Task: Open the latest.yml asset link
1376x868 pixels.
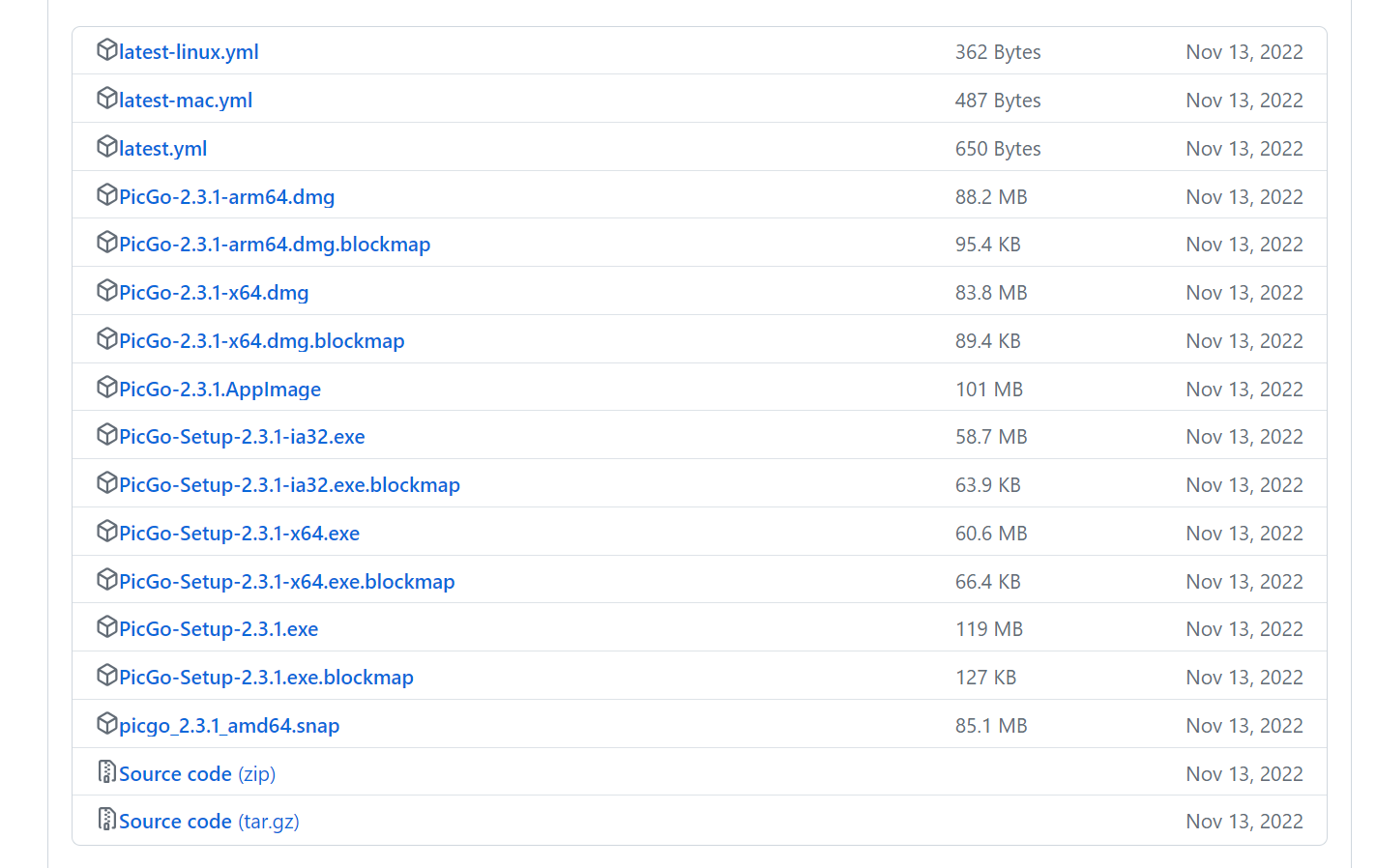Action: click(162, 149)
